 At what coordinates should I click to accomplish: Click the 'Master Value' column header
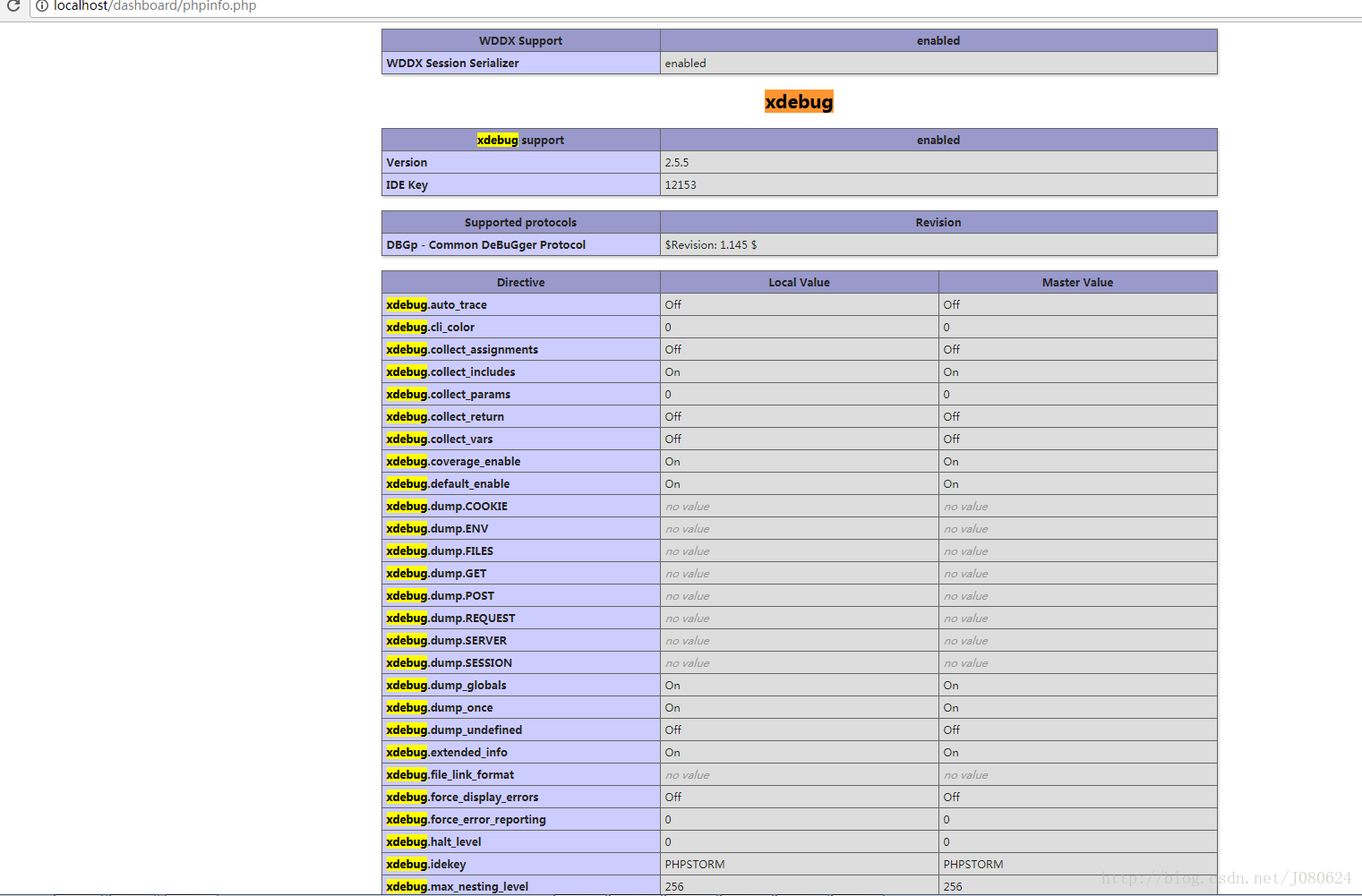1078,282
